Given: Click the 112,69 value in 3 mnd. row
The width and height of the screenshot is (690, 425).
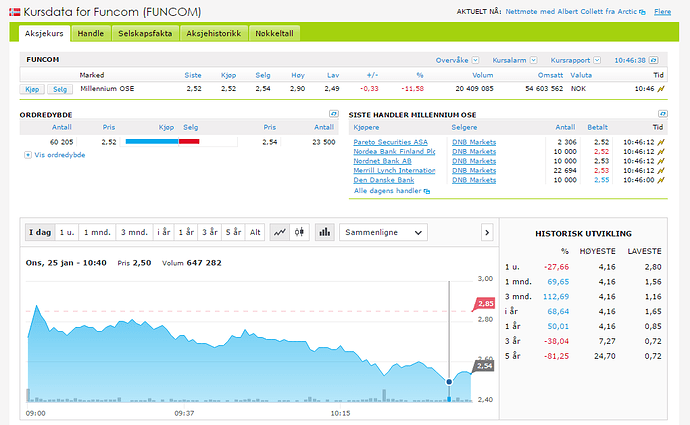Looking at the screenshot, I should pos(556,297).
